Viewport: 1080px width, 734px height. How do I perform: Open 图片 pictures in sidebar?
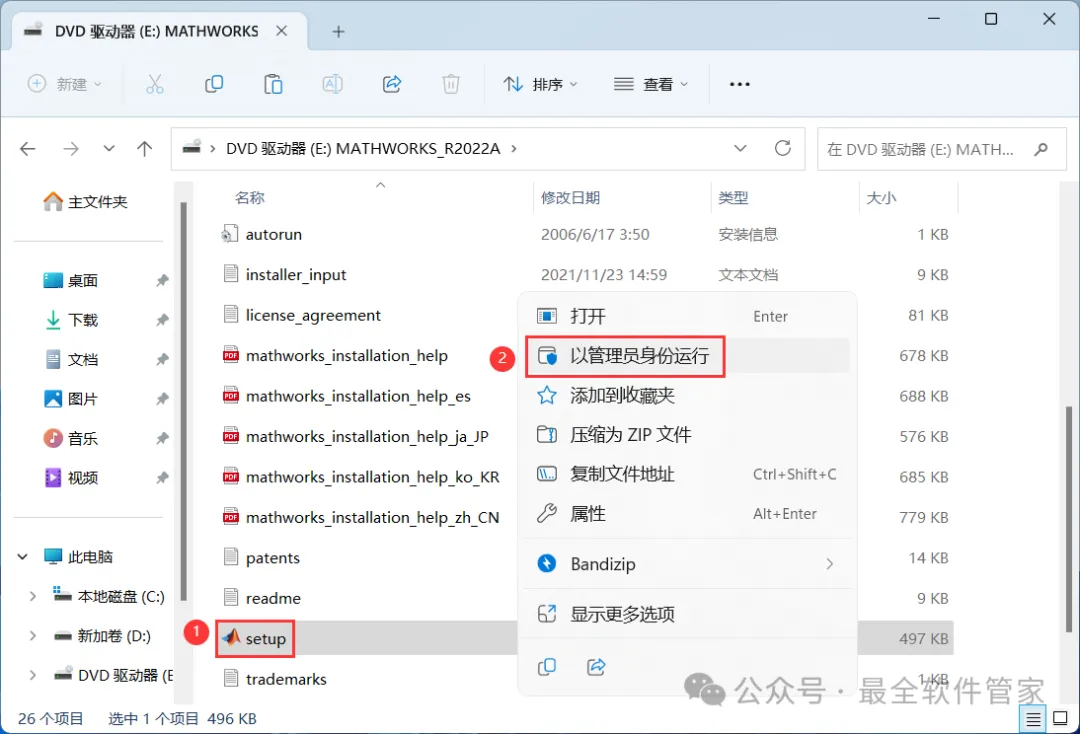click(71, 399)
